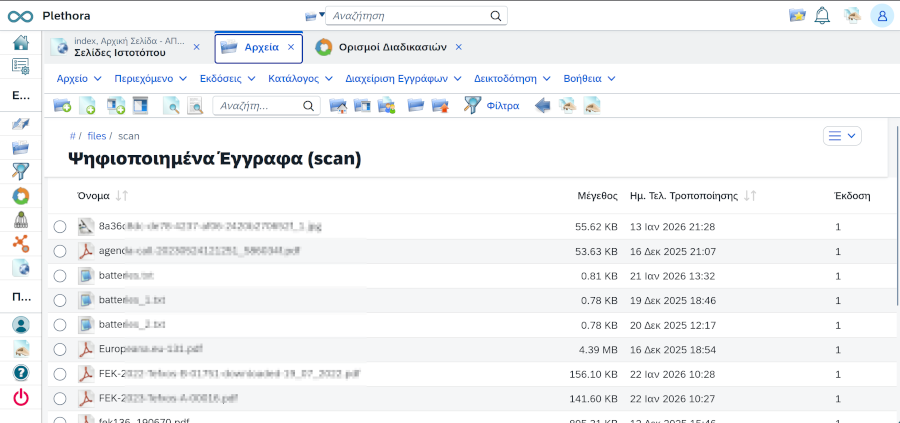Viewport: 900px width, 423px height.
Task: Click the # root breadcrumb link
Action: 73,136
